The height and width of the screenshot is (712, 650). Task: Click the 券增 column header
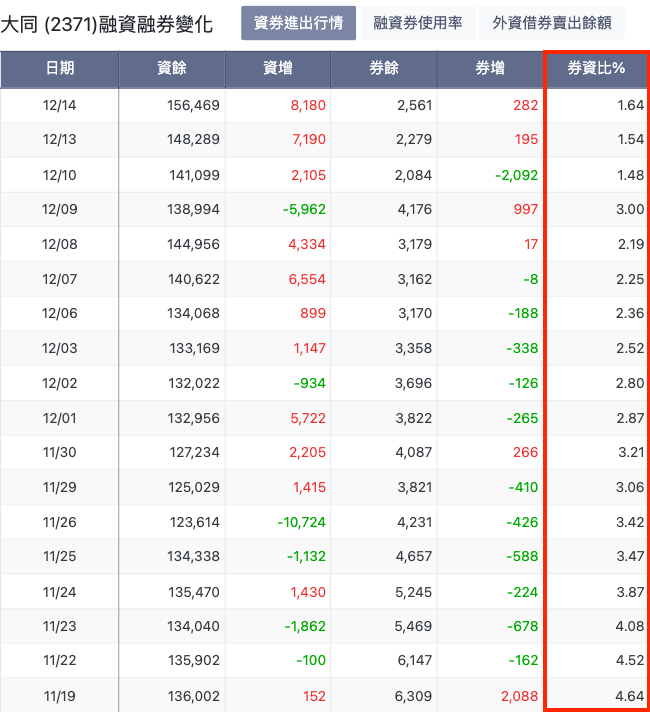click(490, 69)
